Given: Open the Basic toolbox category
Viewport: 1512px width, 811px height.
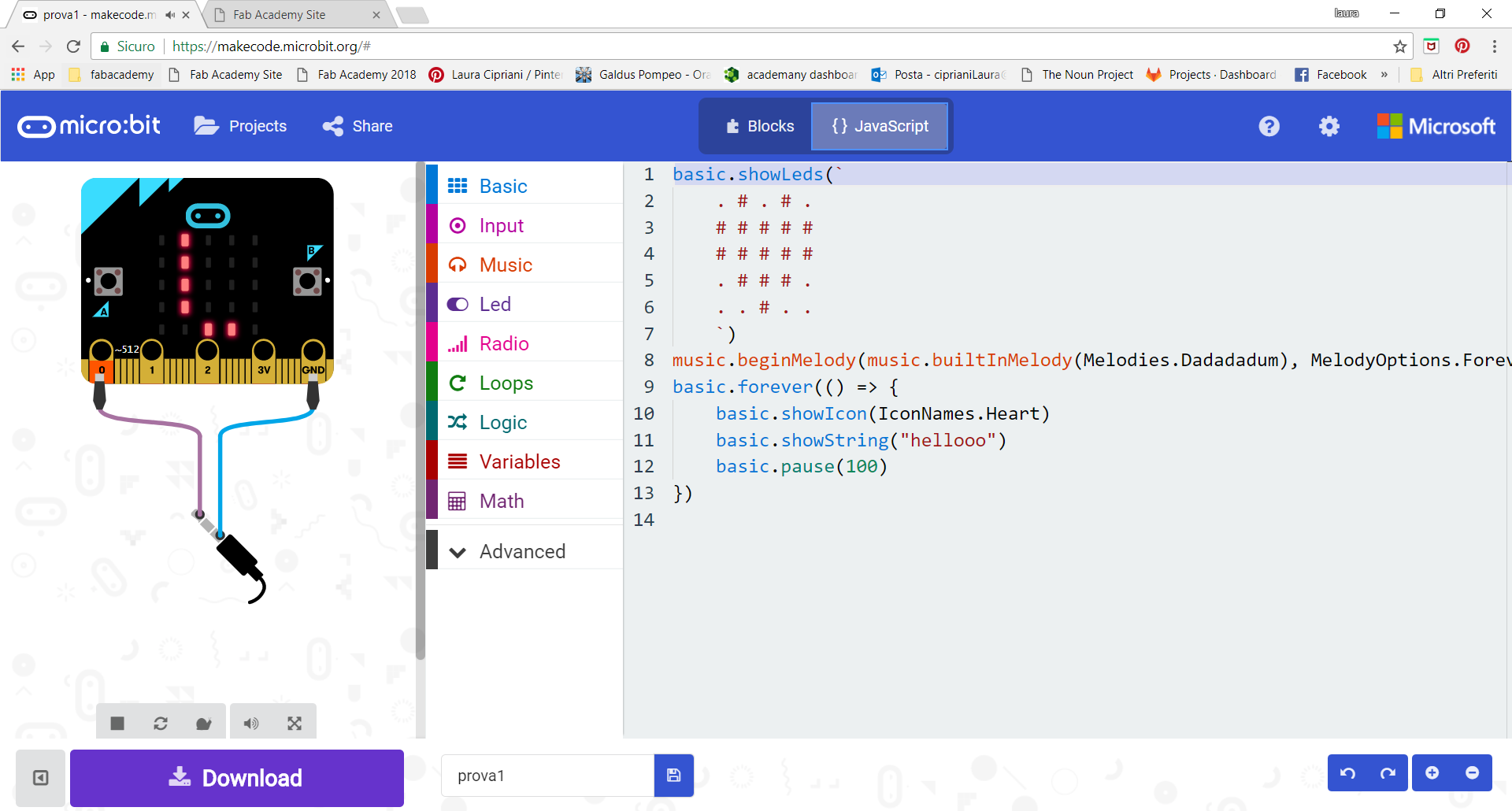Looking at the screenshot, I should click(524, 186).
